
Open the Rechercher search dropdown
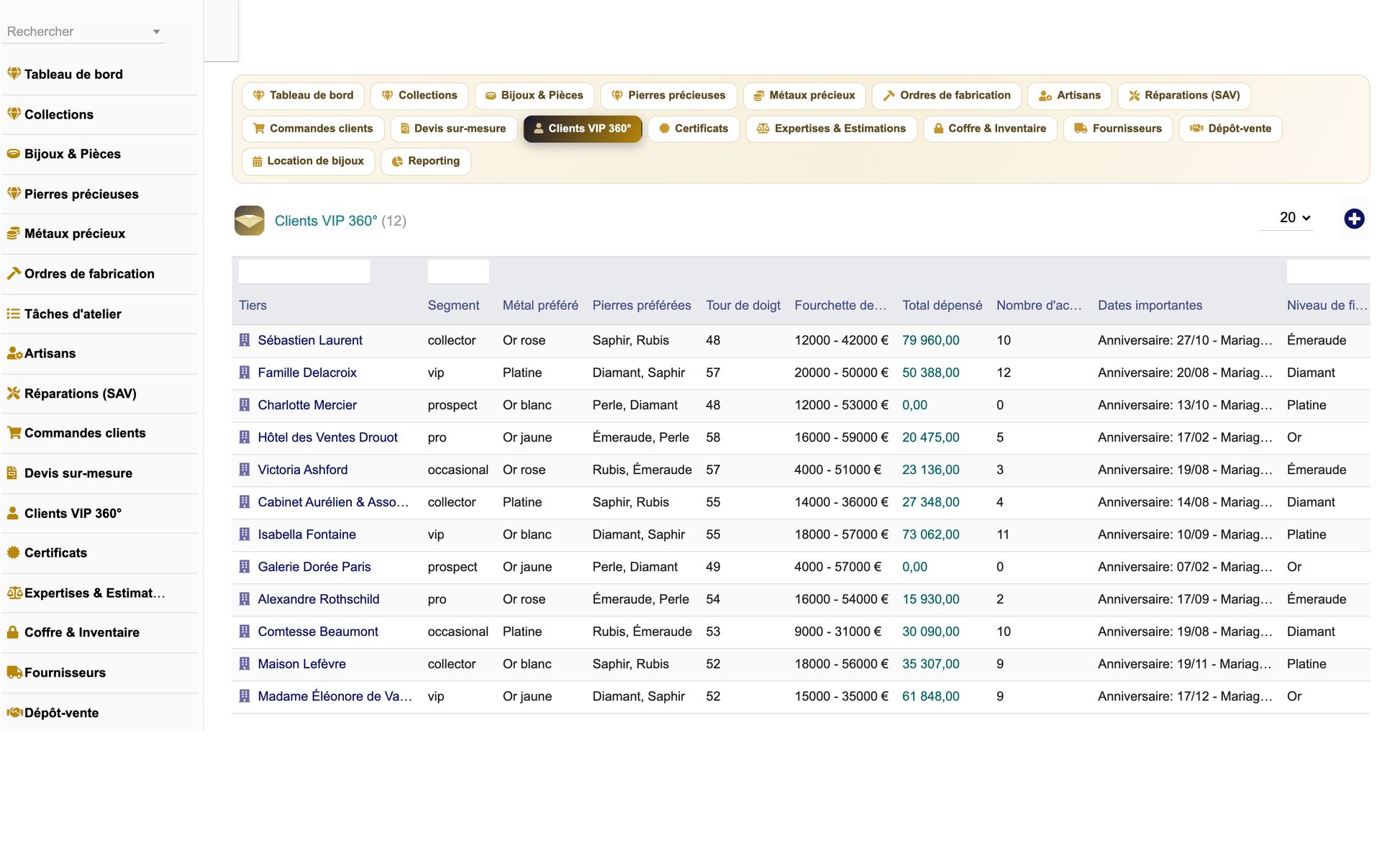(x=83, y=32)
